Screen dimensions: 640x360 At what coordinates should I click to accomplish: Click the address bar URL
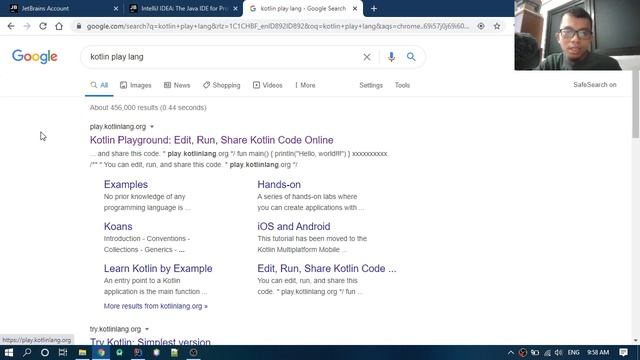(278, 26)
